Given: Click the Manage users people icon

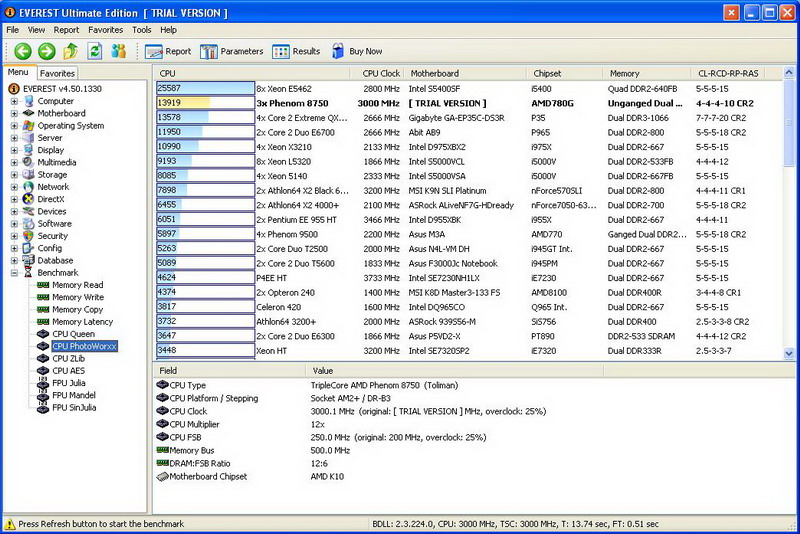Looking at the screenshot, I should [119, 51].
